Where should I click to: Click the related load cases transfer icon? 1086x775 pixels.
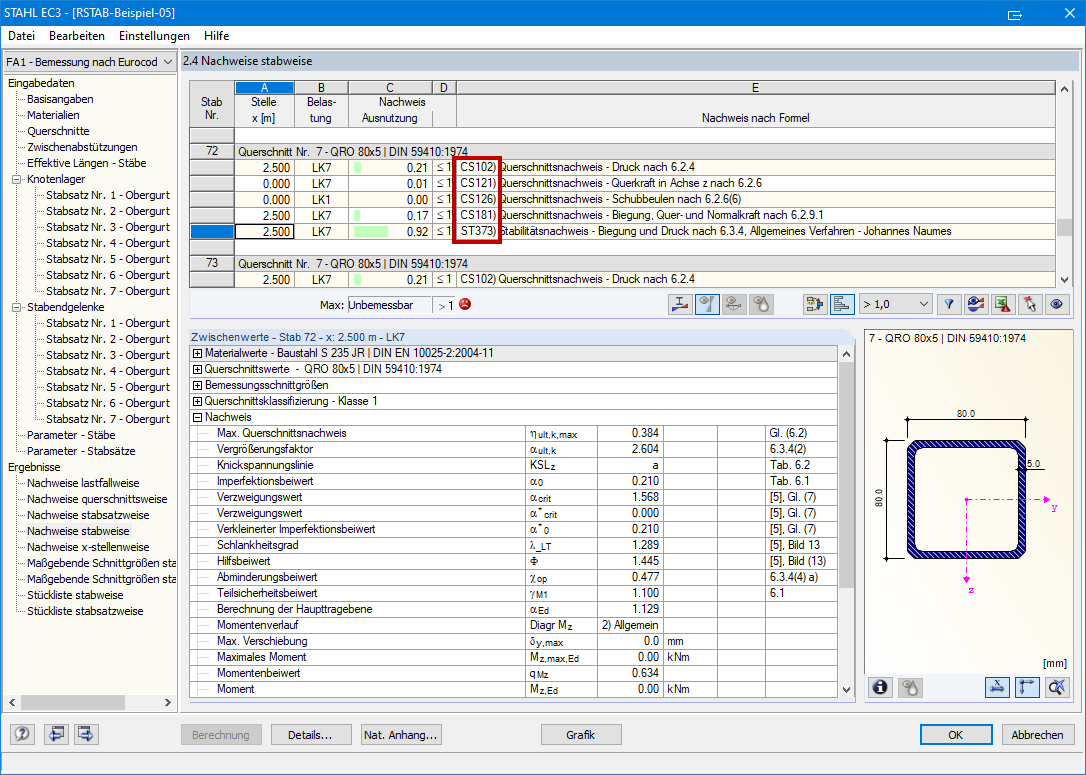pos(815,304)
